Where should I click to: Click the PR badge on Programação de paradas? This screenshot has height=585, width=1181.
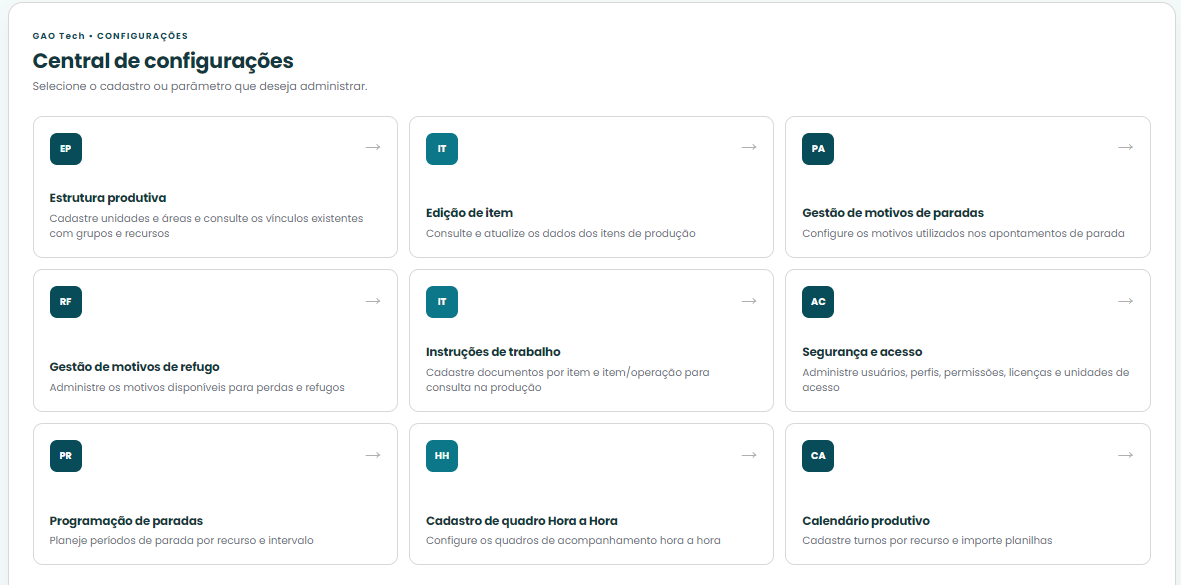[66, 456]
